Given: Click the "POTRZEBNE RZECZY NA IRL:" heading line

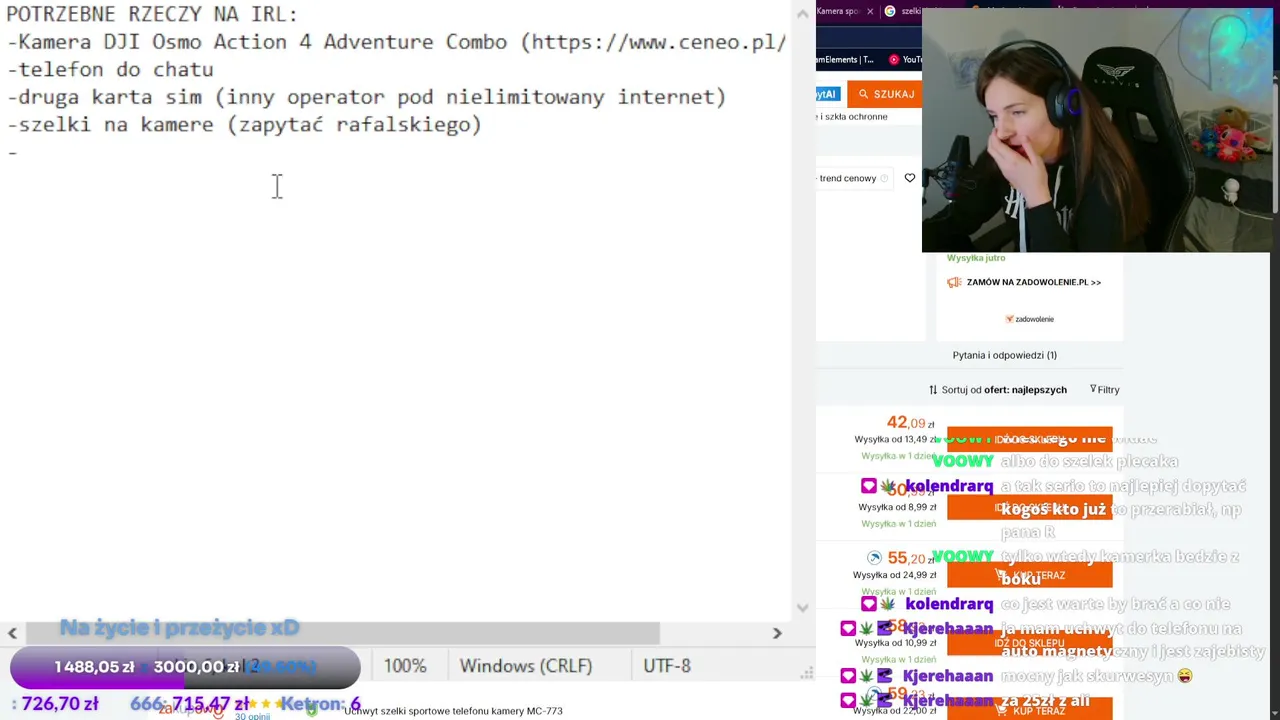Looking at the screenshot, I should click(152, 14).
